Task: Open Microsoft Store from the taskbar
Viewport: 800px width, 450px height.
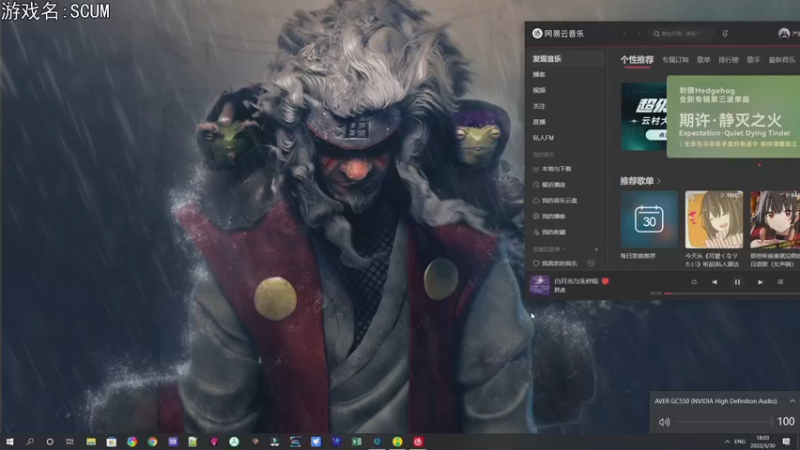Action: [x=111, y=442]
